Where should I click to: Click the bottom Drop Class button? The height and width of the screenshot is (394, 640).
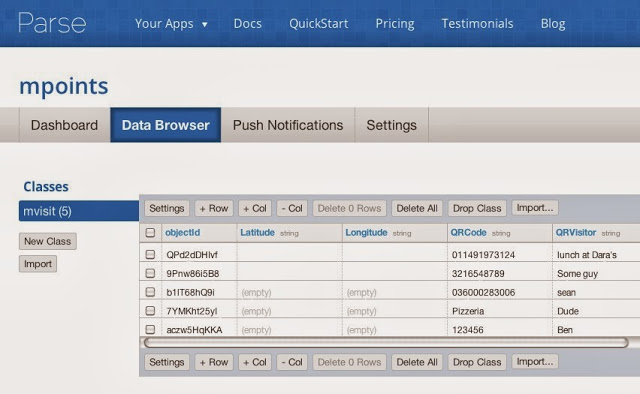point(477,362)
